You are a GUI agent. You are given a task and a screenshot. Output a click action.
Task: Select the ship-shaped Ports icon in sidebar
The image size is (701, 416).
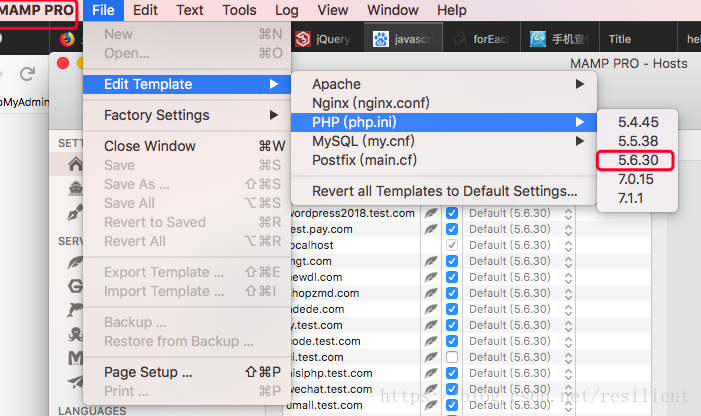[76, 188]
